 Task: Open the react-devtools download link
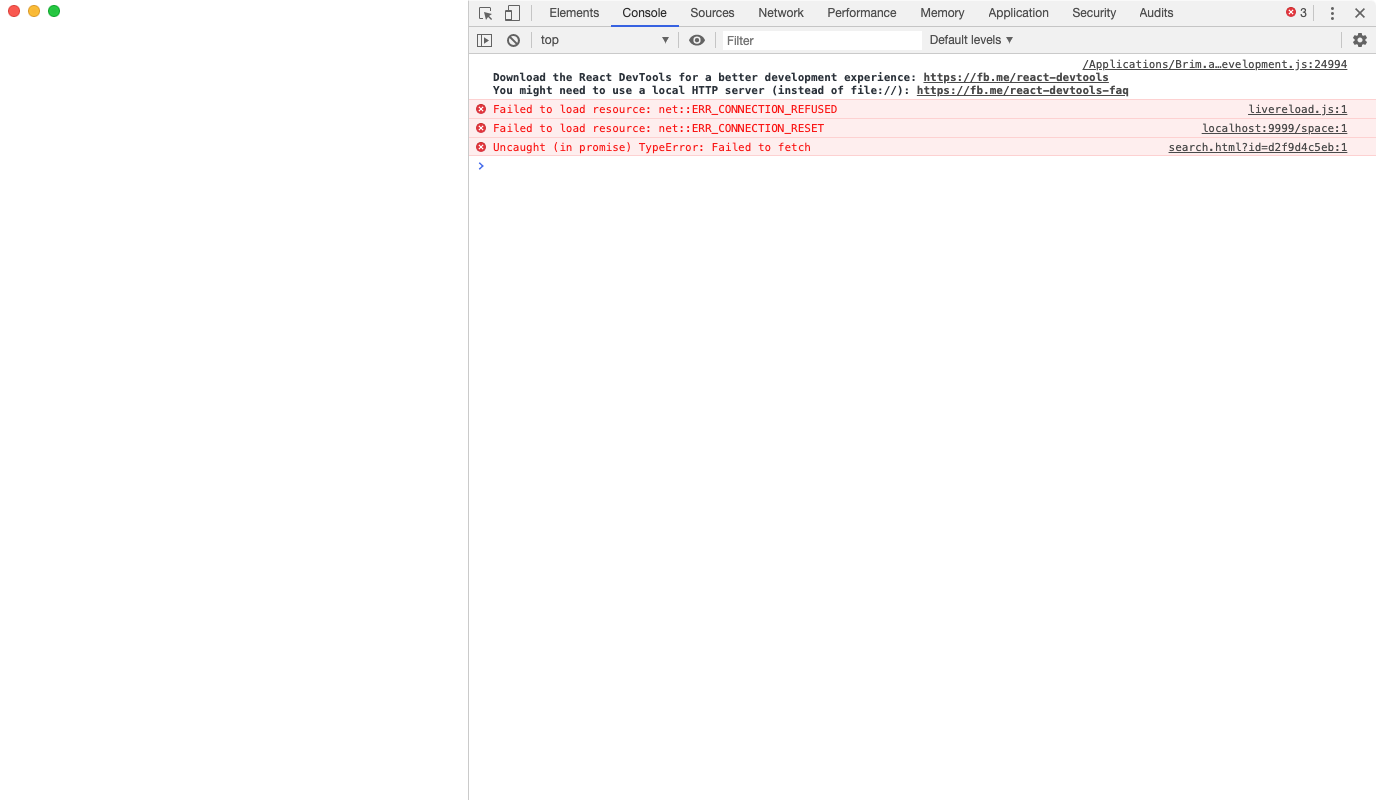pyautogui.click(x=1016, y=77)
